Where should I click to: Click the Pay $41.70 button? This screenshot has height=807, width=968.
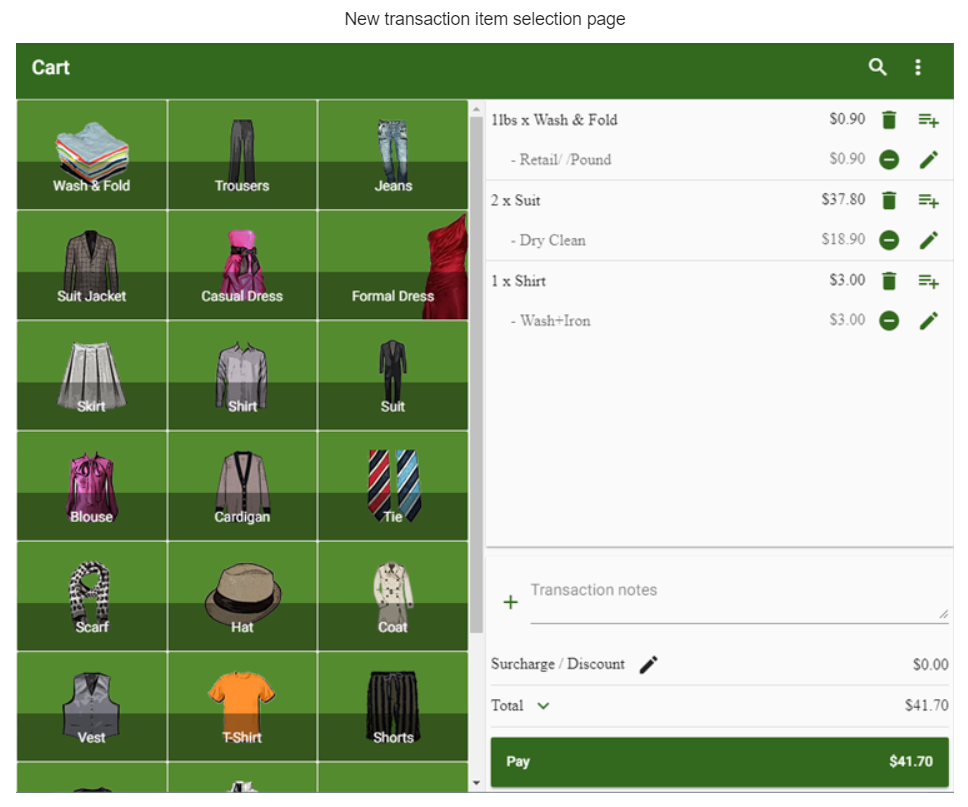coord(719,761)
